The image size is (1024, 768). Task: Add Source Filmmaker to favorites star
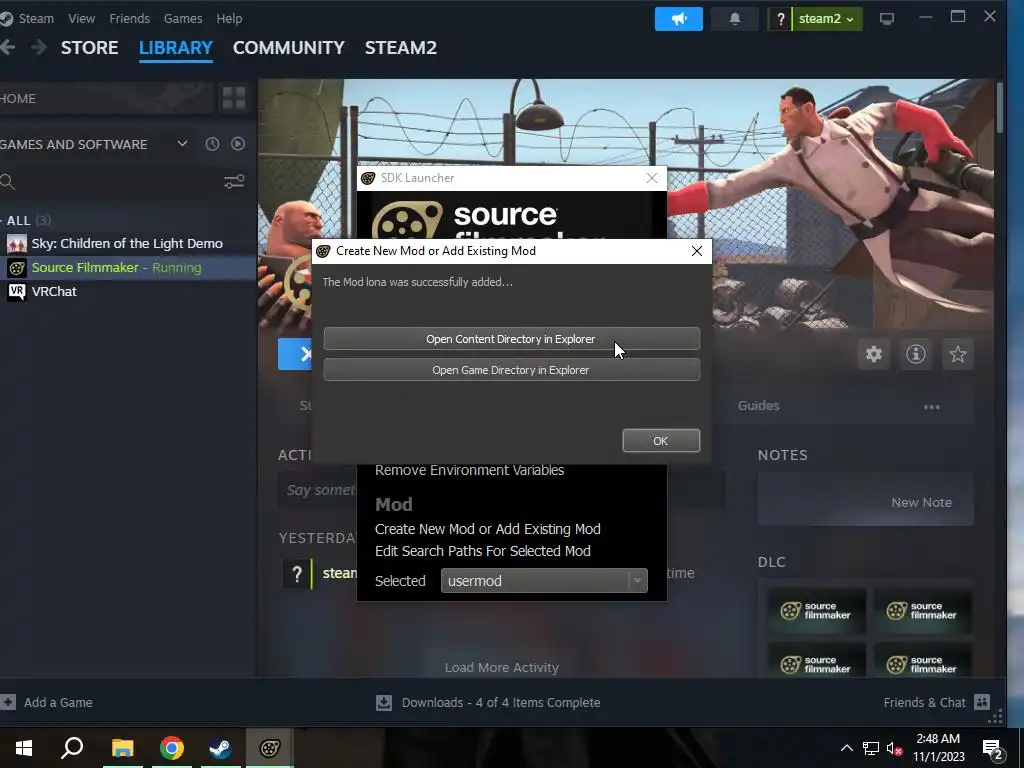[x=957, y=354]
